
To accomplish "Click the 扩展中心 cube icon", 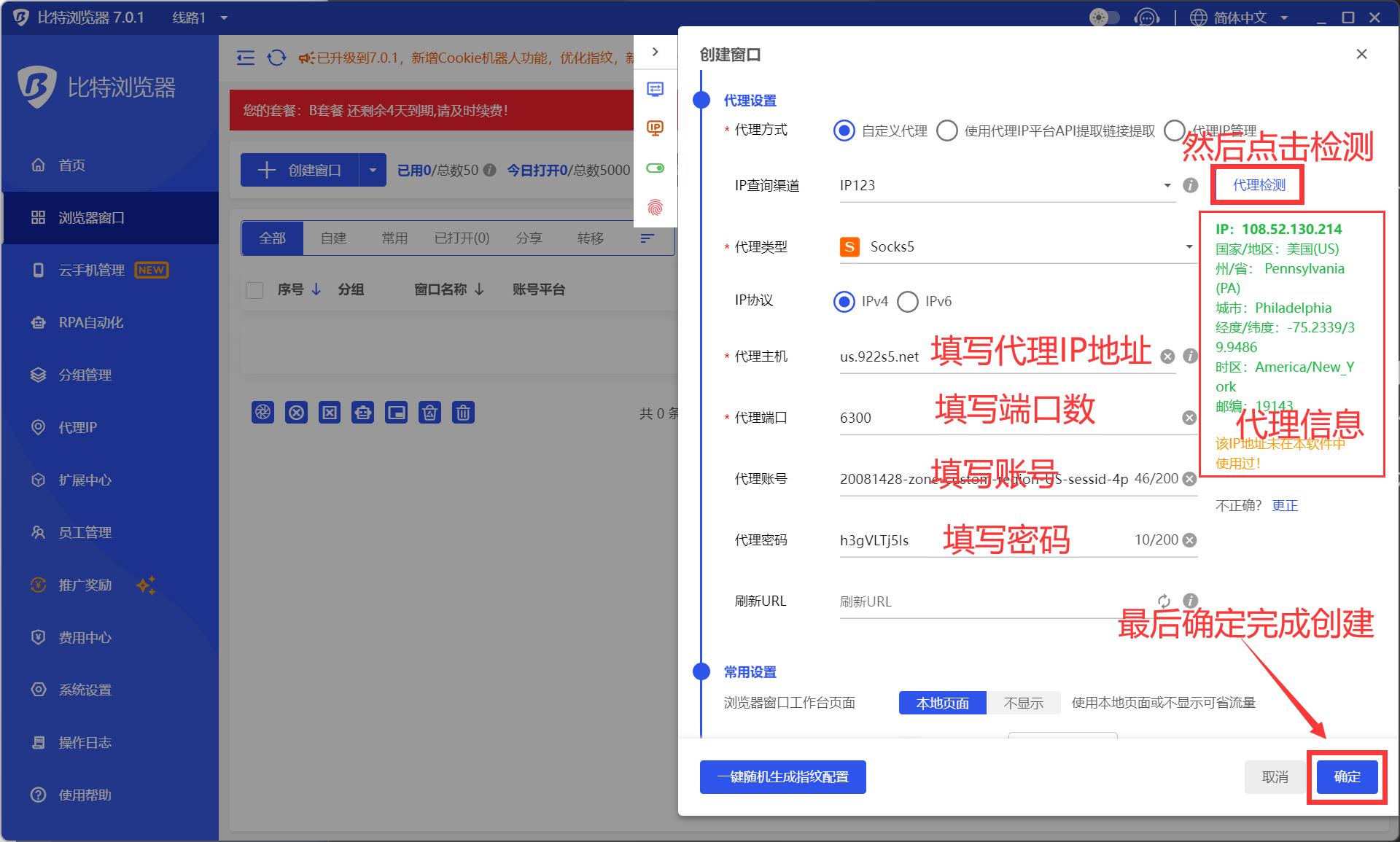I will [39, 480].
